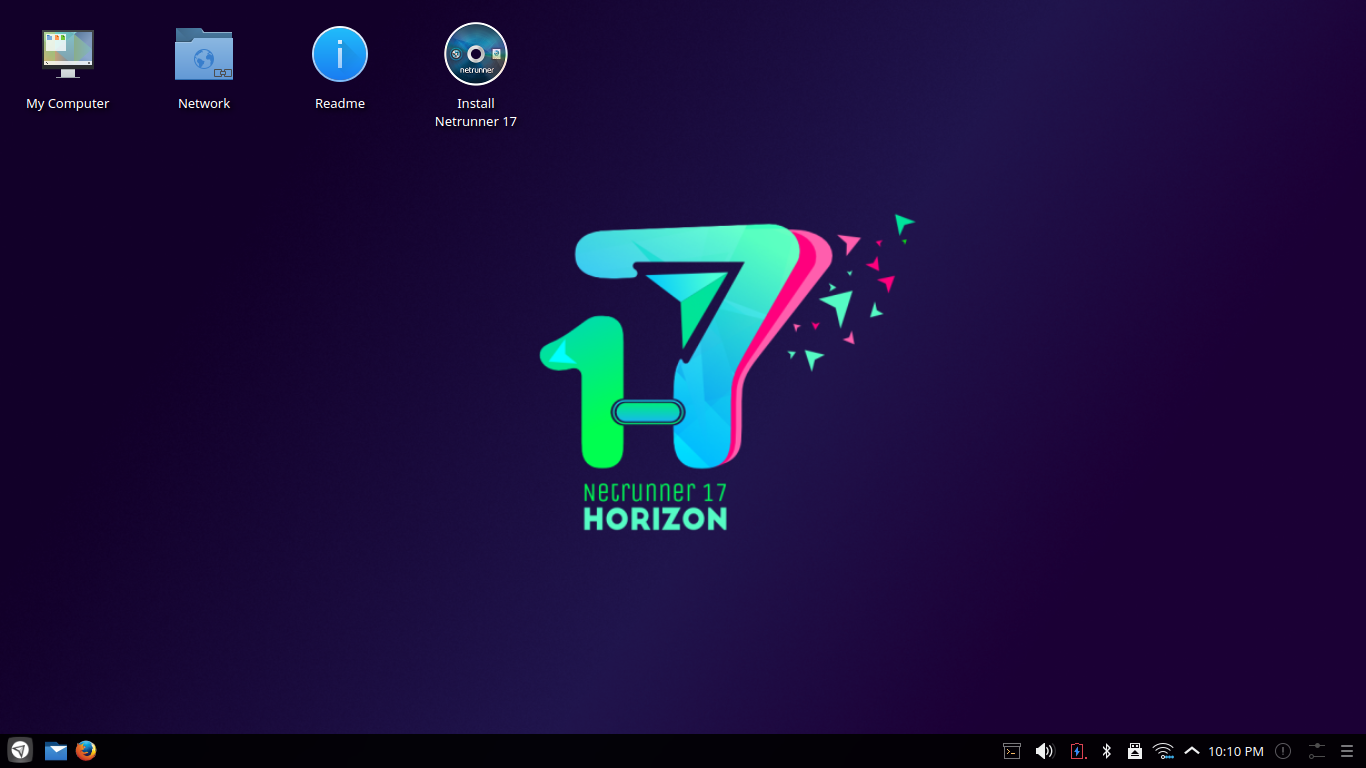Open the hamburger panel toolbox menu
Screen dimensions: 1366x768
tap(1346, 751)
